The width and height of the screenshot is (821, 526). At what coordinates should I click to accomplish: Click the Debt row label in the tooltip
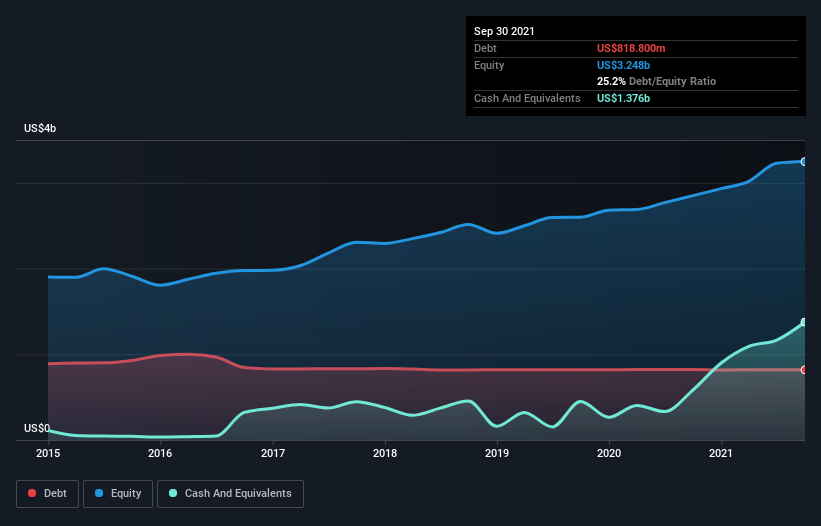point(485,48)
